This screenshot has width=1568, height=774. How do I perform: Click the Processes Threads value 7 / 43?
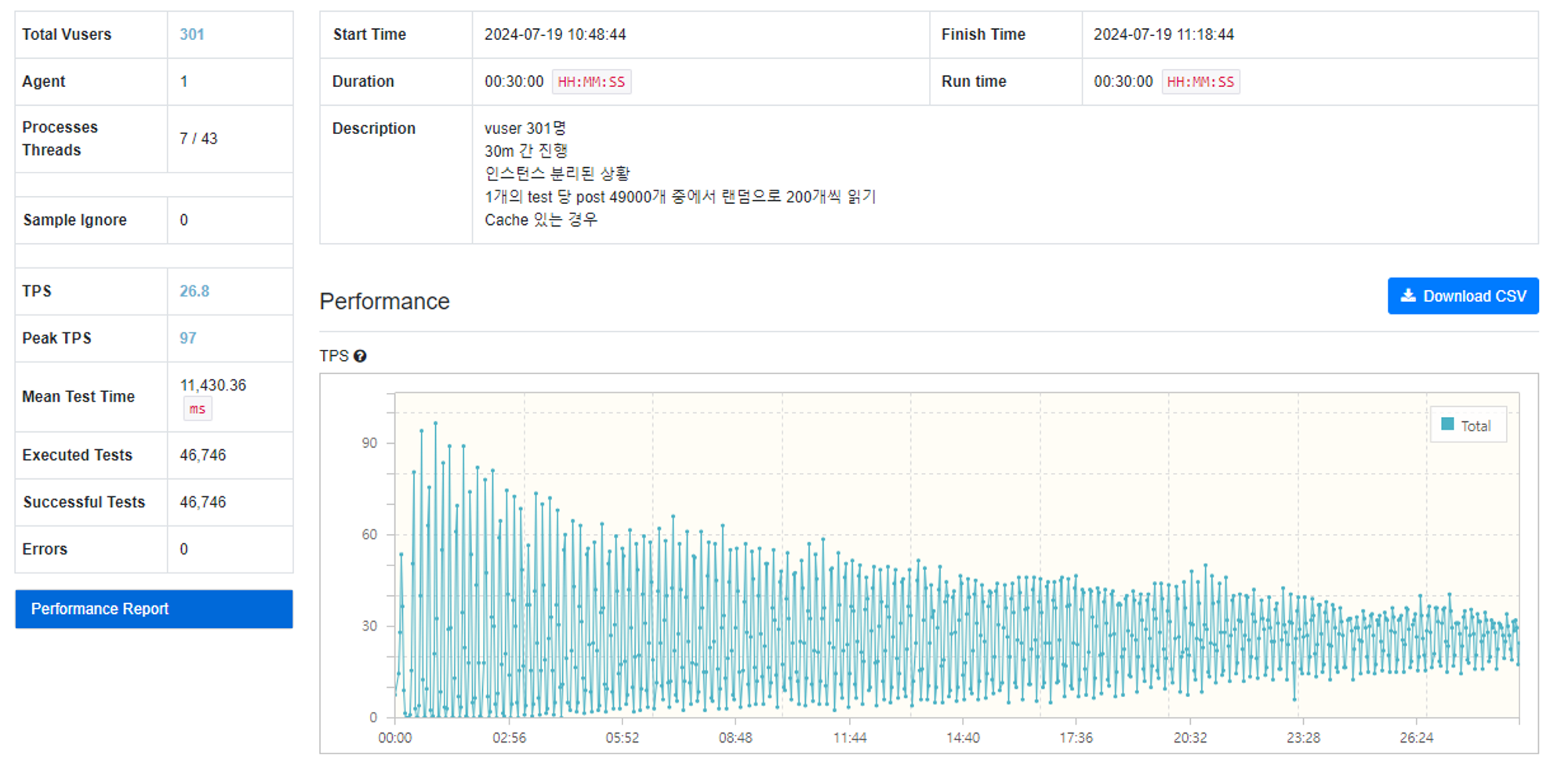coord(198,139)
